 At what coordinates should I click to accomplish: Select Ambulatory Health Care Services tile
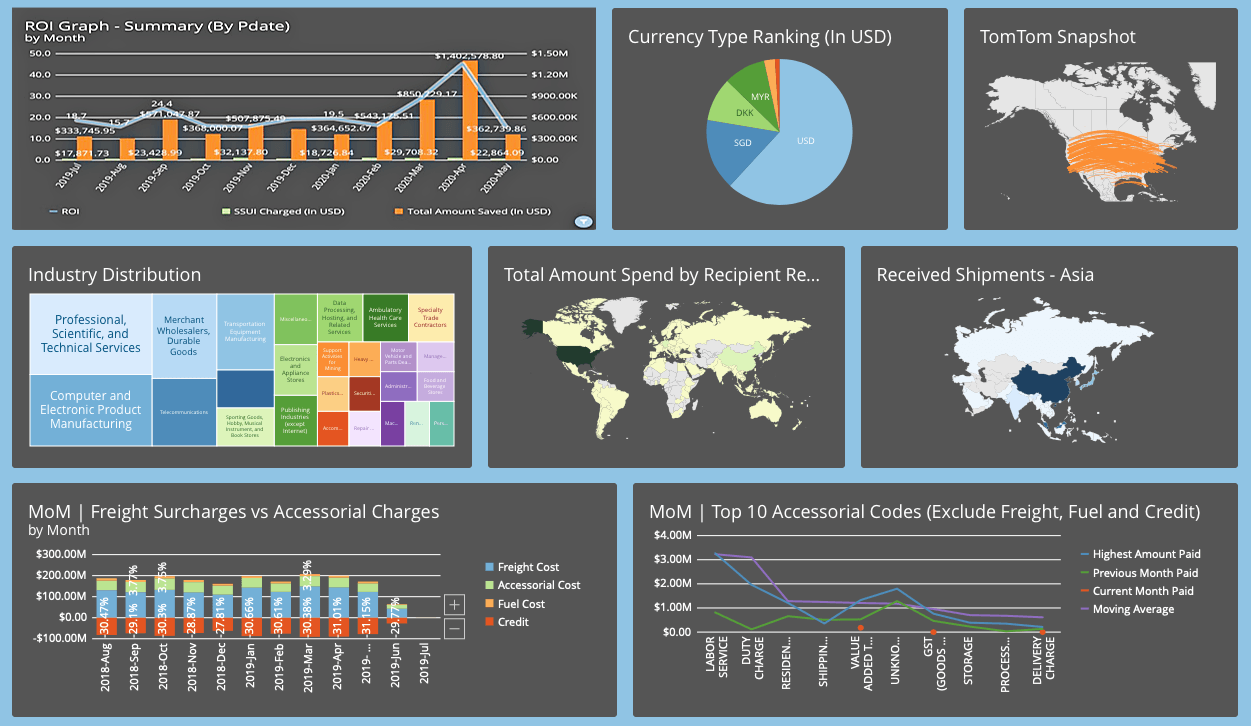[385, 317]
